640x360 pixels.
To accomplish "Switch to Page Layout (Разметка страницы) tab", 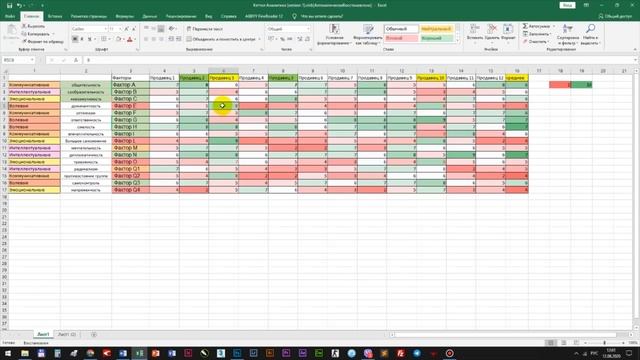I will [89, 16].
